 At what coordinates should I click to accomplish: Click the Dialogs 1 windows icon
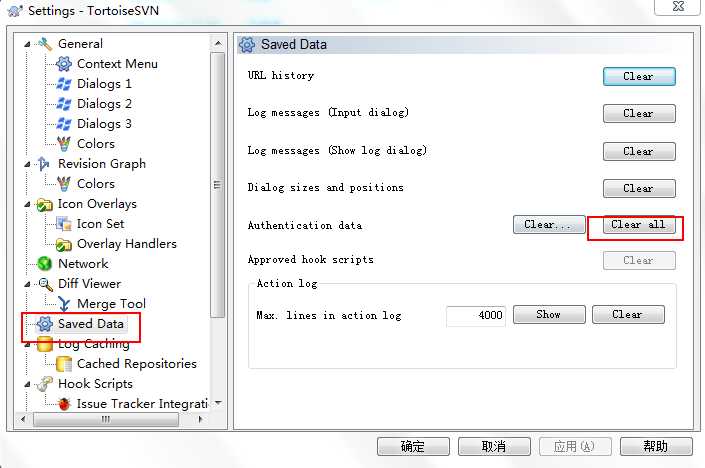coord(64,84)
